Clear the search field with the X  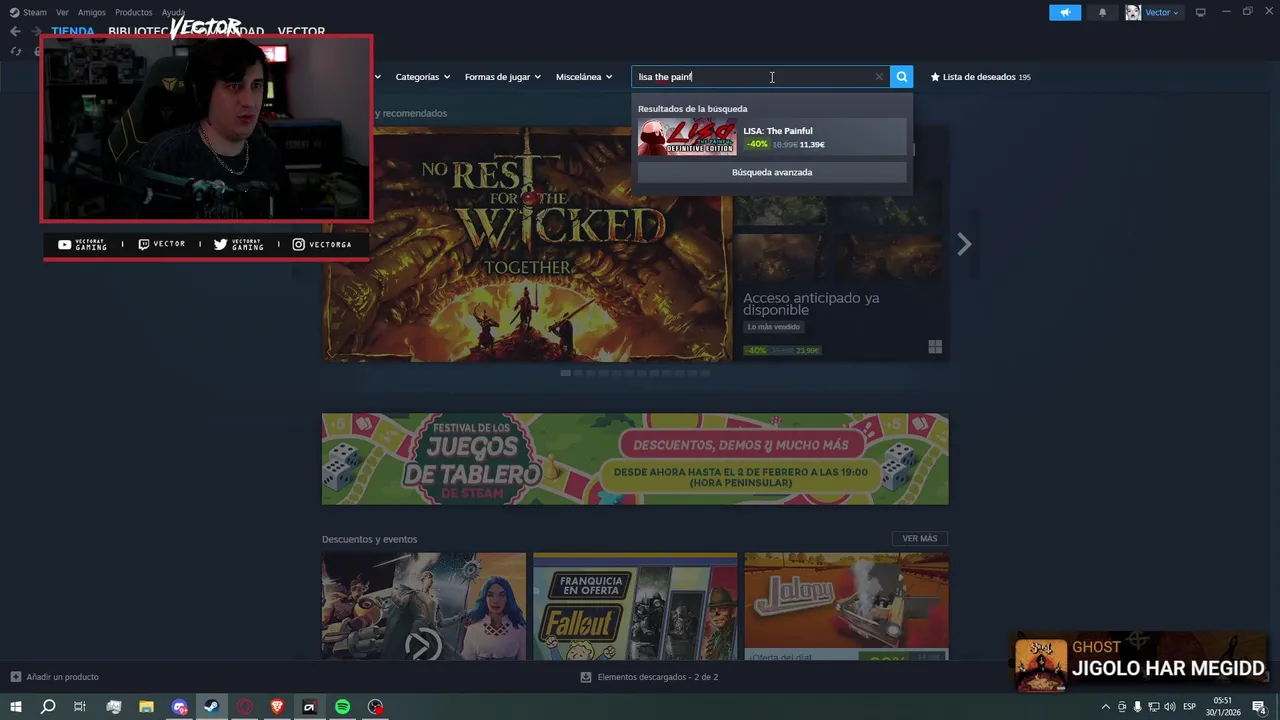(879, 77)
